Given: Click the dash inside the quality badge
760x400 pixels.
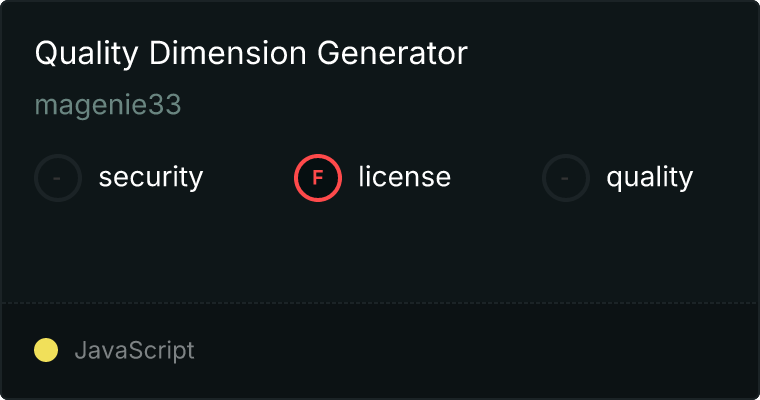Looking at the screenshot, I should point(566,178).
